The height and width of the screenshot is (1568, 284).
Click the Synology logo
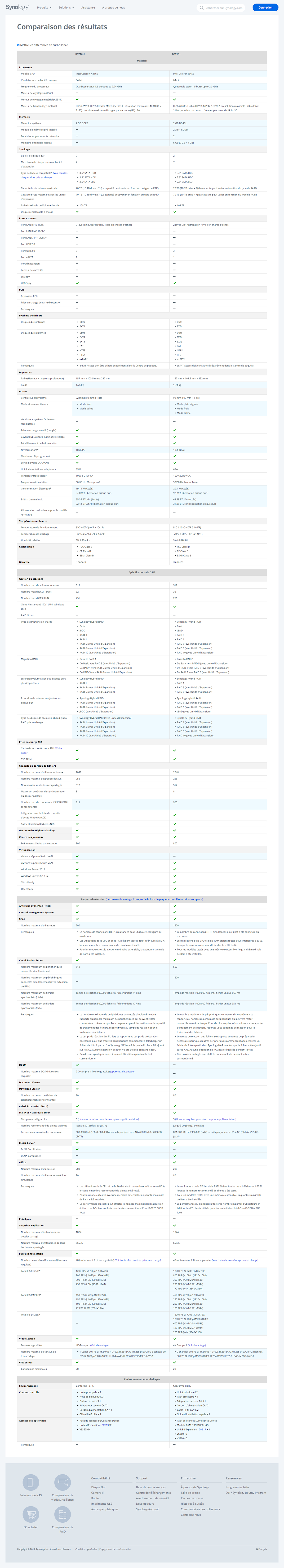click(17, 7)
